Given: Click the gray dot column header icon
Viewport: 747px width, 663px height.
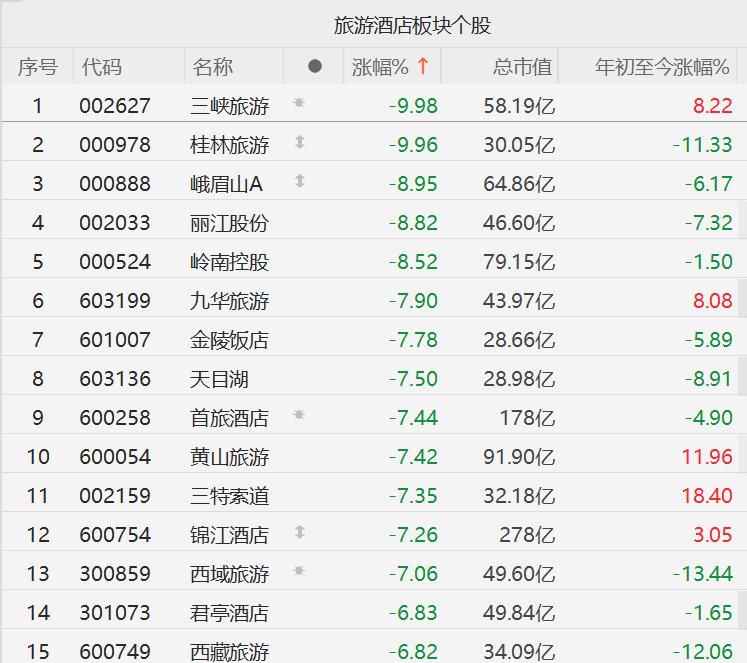Looking at the screenshot, I should (315, 67).
